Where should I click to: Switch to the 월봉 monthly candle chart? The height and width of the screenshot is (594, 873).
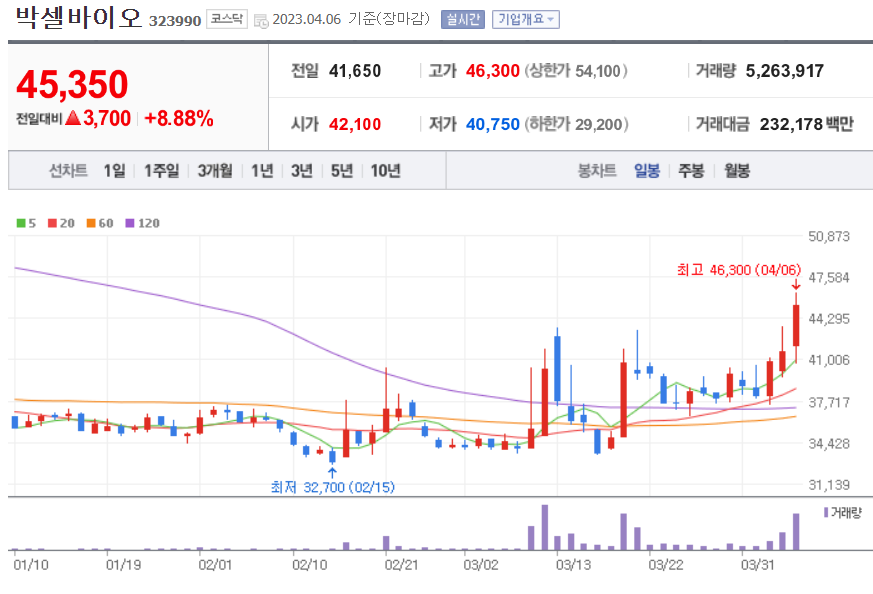[x=737, y=170]
